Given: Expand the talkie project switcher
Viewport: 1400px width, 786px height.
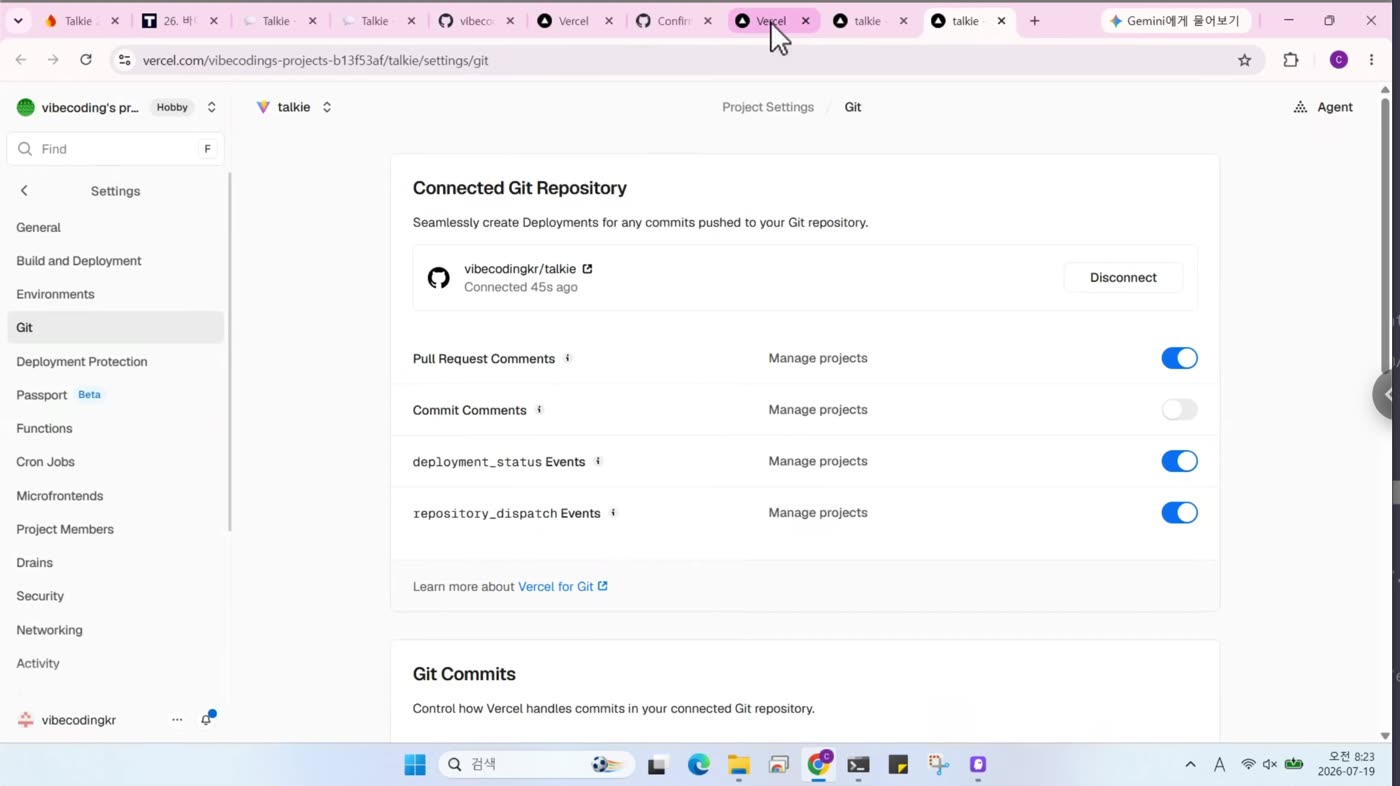Looking at the screenshot, I should 327,107.
